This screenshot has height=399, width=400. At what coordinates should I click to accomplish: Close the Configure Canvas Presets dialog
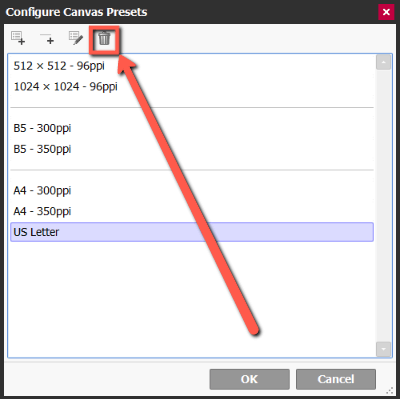(386, 12)
